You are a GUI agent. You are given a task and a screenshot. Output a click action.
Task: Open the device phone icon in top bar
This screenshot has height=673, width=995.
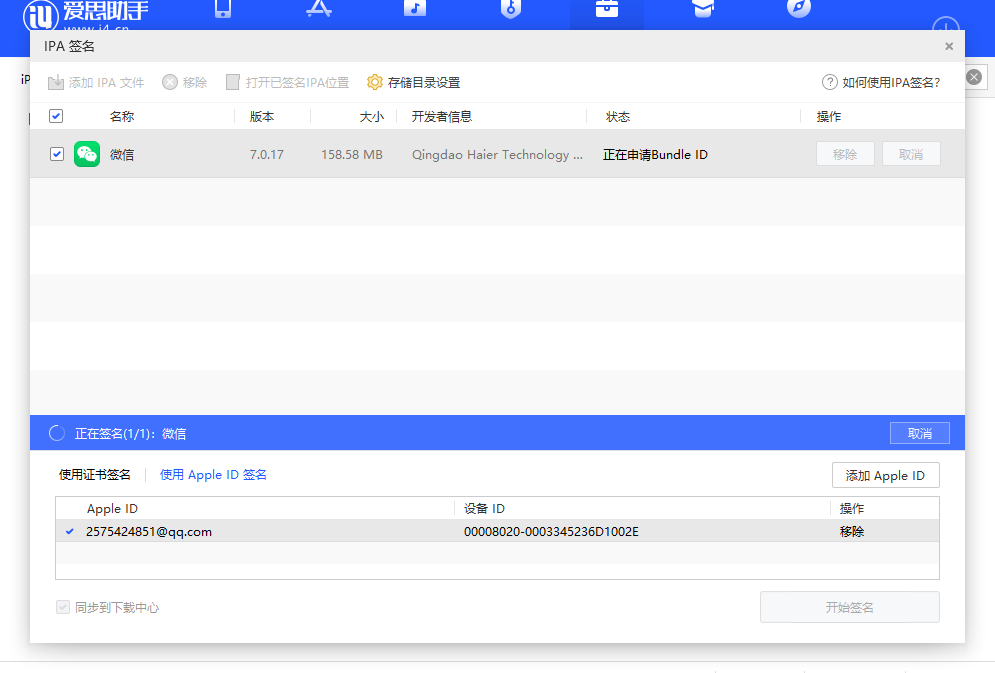click(x=223, y=8)
